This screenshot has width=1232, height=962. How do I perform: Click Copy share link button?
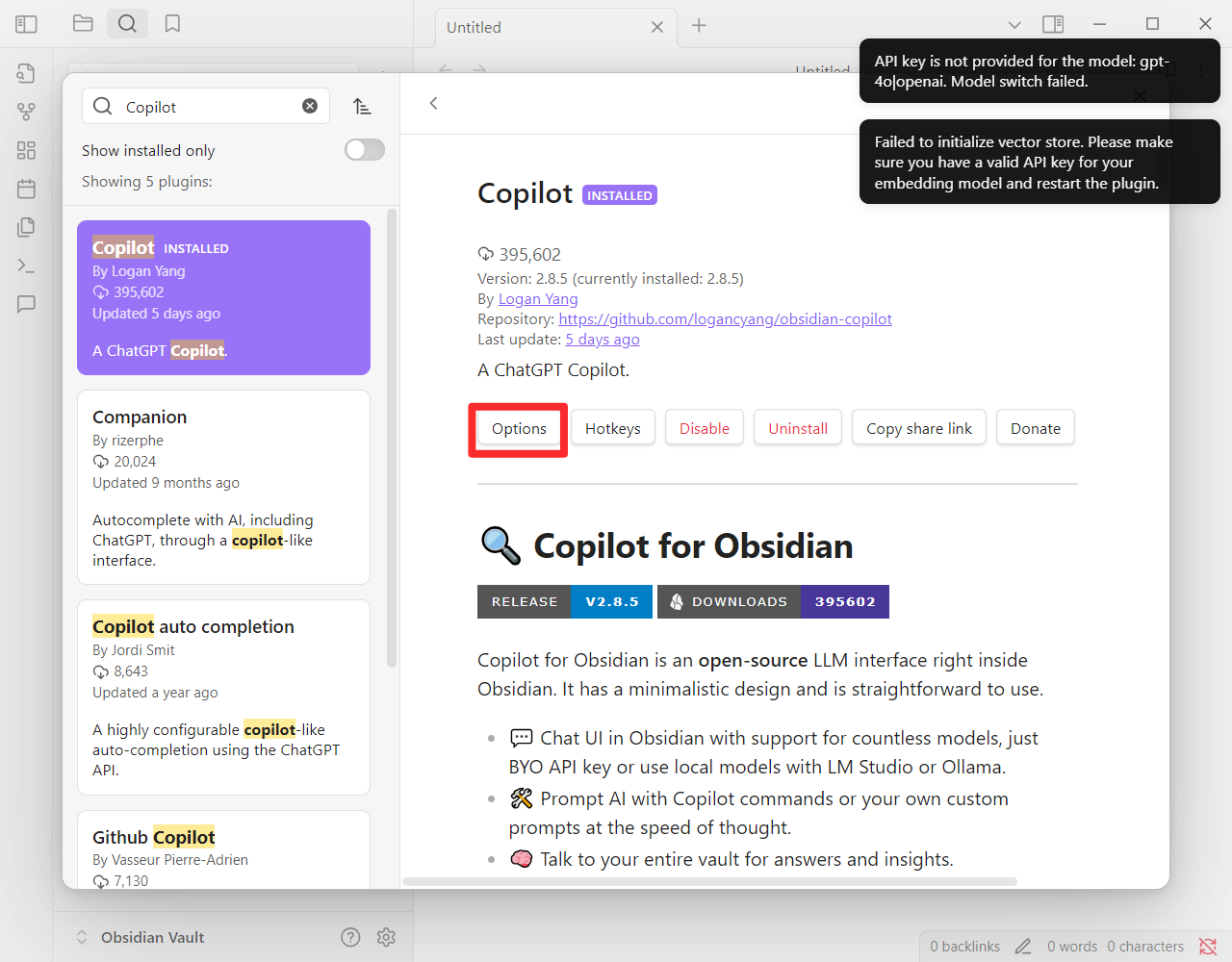click(919, 428)
